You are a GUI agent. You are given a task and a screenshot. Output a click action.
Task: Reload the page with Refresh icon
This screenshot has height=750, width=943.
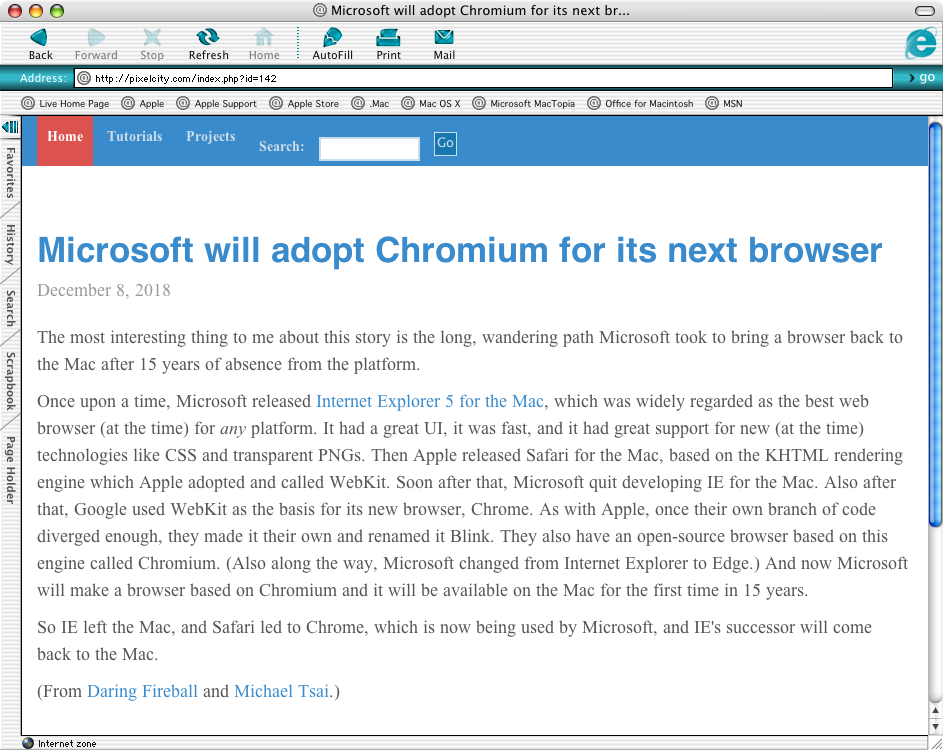[208, 37]
